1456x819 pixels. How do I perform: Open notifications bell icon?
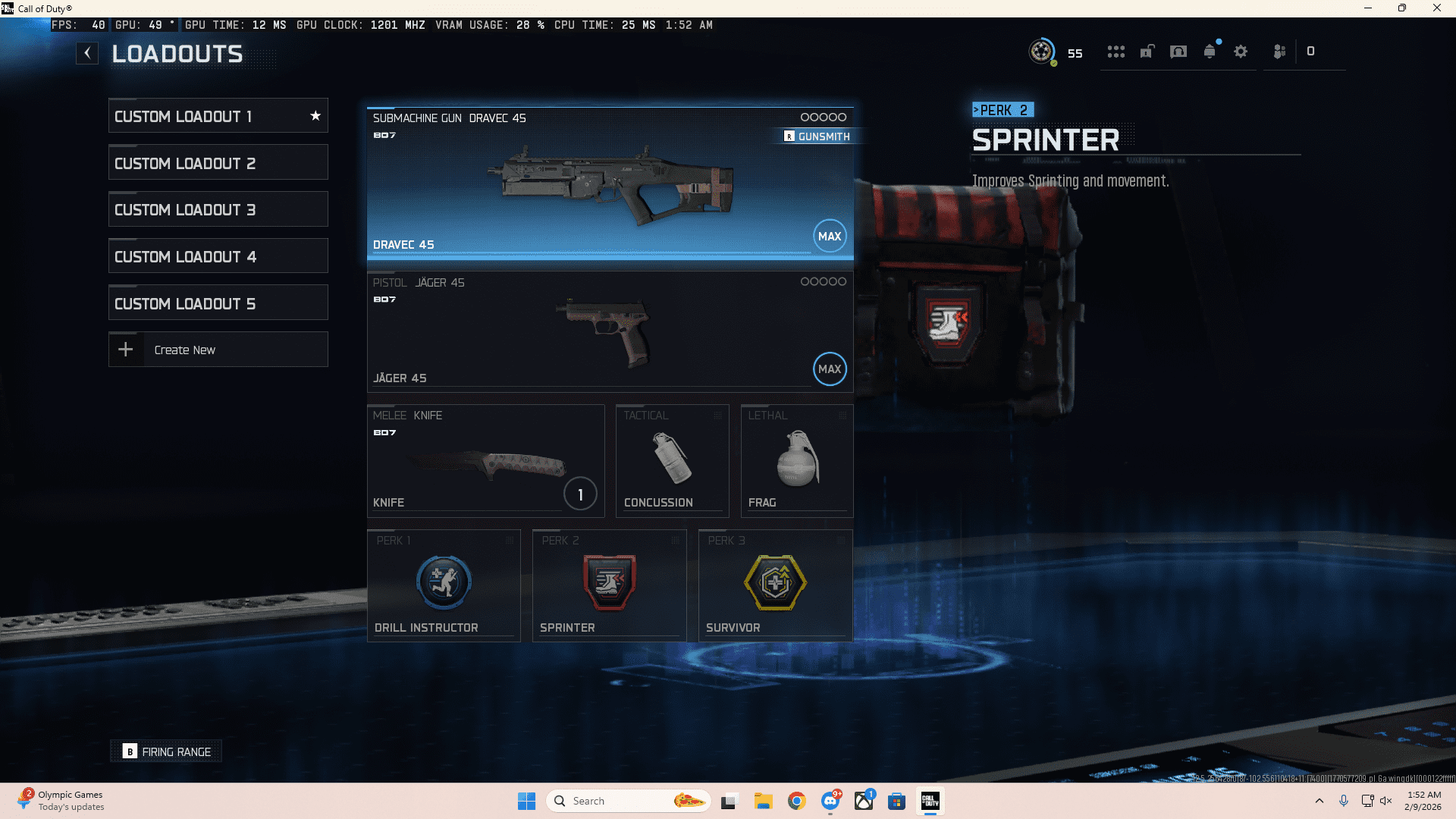click(1210, 52)
